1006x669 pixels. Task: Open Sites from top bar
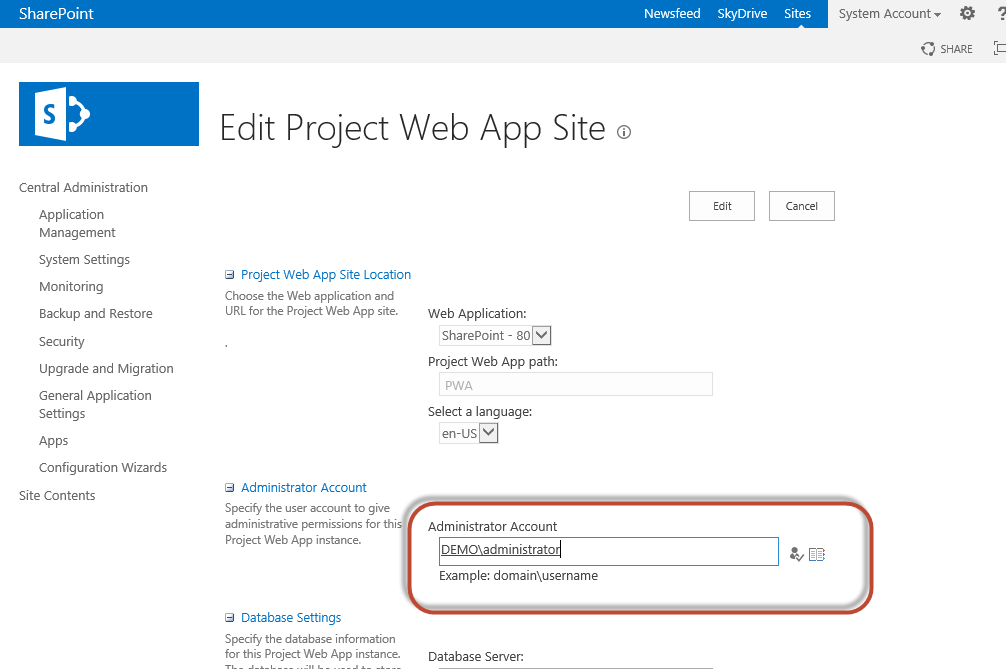(797, 13)
